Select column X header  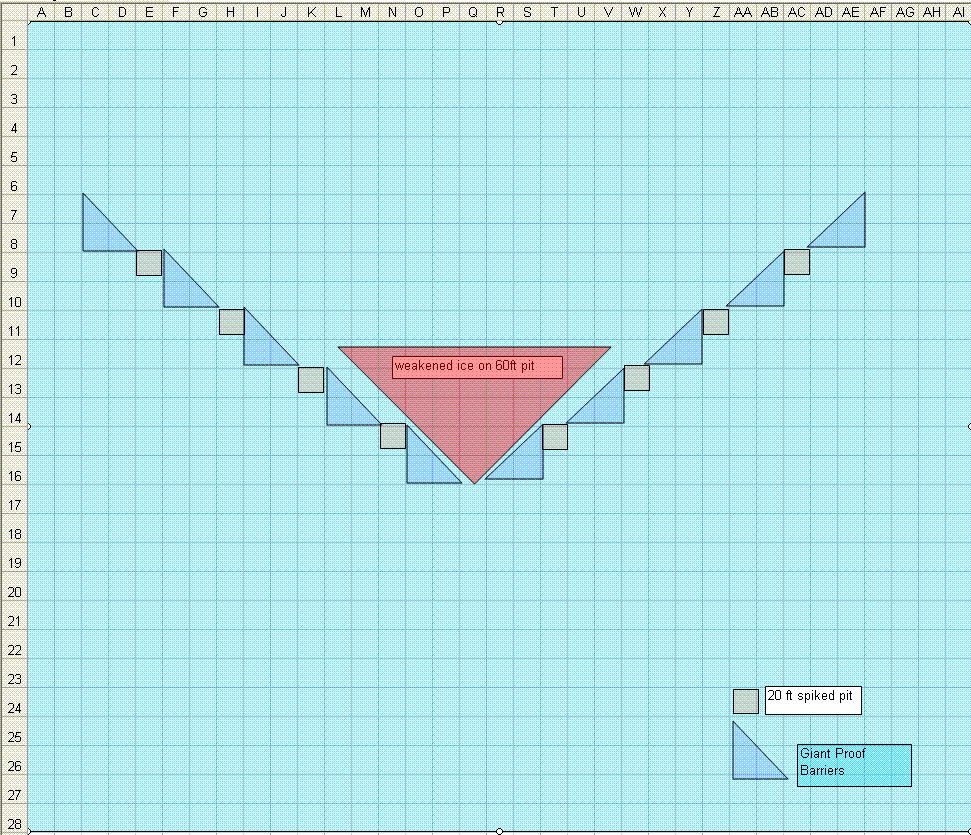coord(662,12)
